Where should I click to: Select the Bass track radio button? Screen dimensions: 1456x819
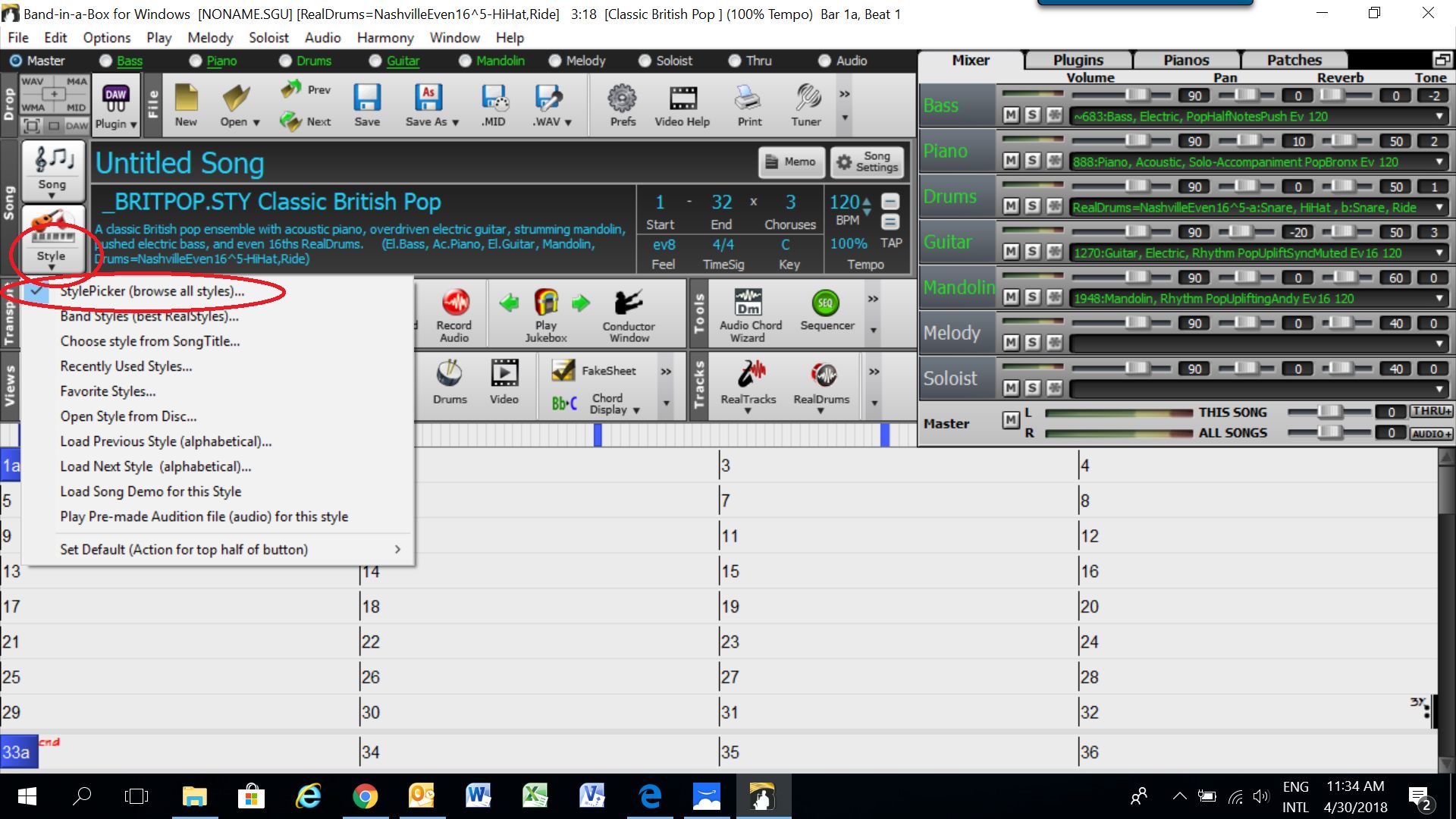point(106,61)
